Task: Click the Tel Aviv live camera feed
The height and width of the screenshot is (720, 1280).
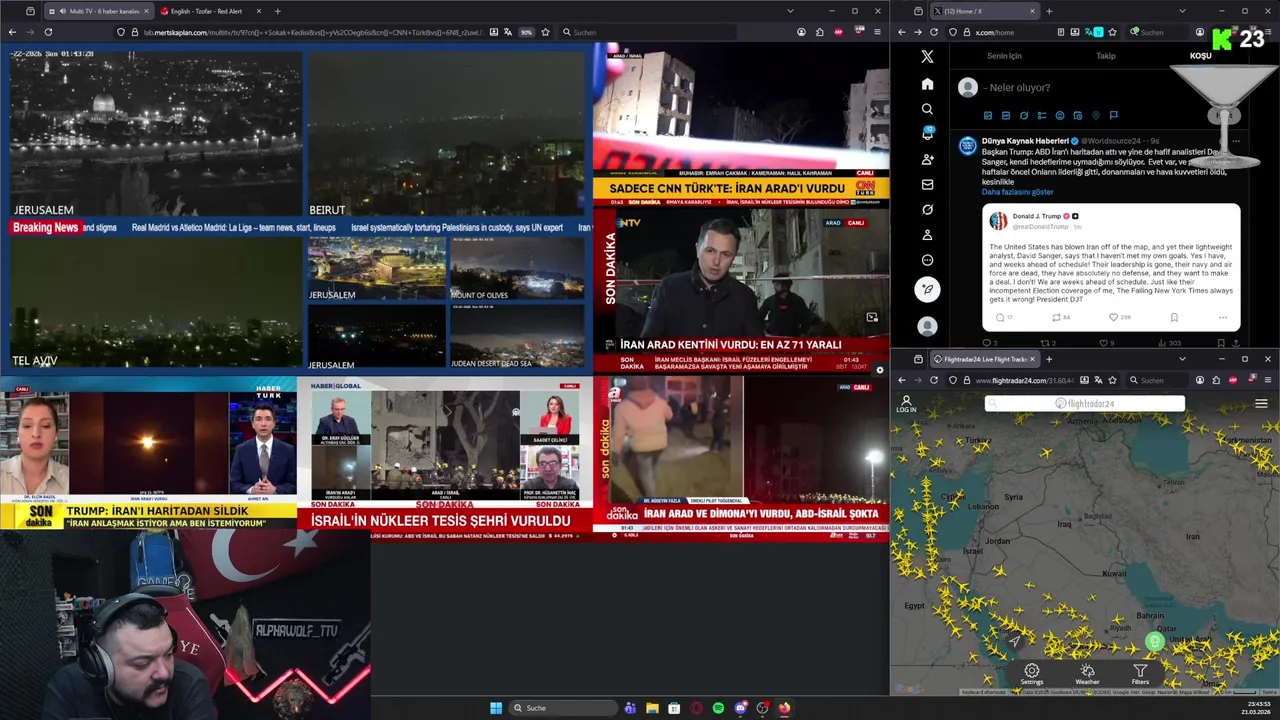Action: (x=156, y=303)
